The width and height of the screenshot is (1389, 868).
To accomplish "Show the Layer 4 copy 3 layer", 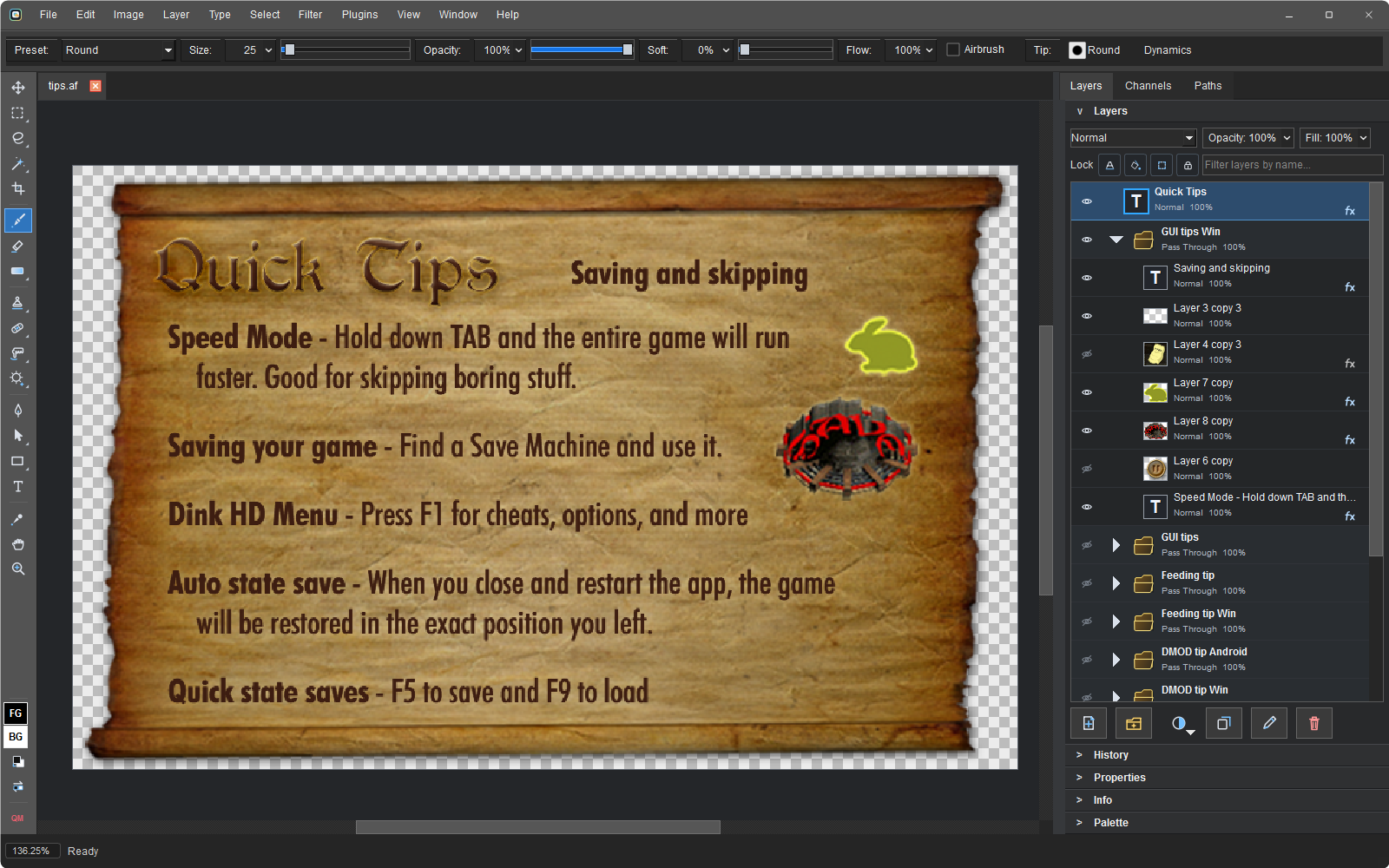I will [x=1087, y=354].
